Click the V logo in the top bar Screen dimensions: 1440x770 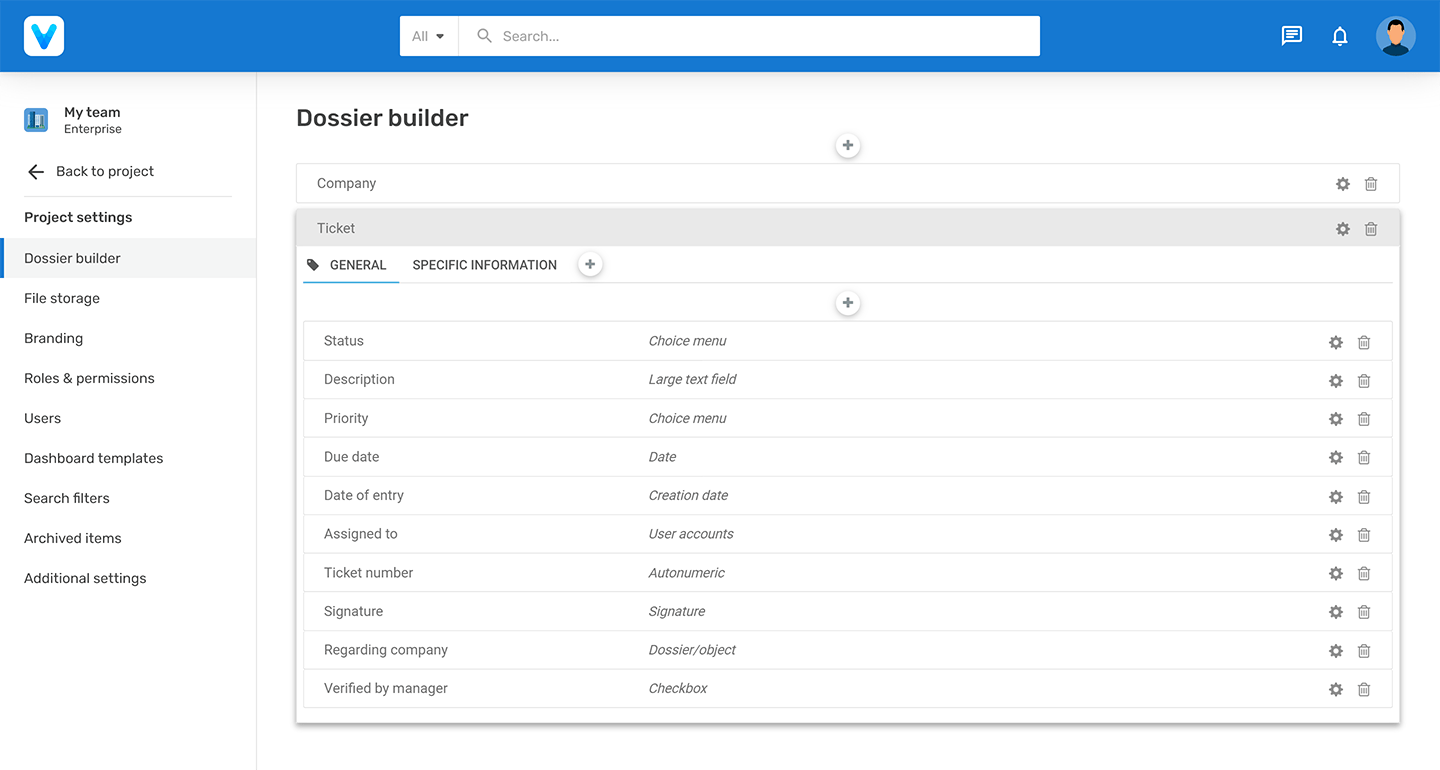tap(43, 35)
